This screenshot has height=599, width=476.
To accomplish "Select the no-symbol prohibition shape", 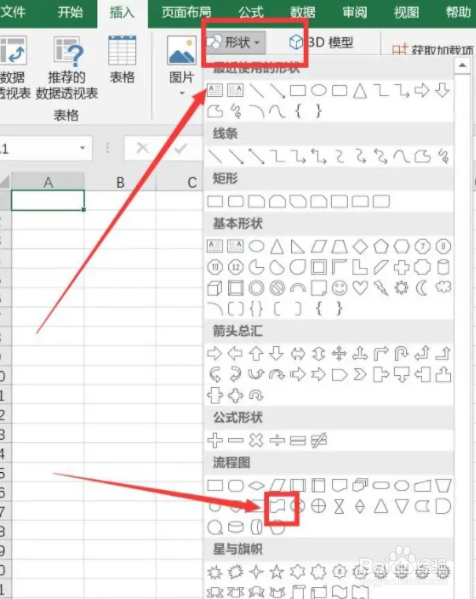I will pos(277,288).
